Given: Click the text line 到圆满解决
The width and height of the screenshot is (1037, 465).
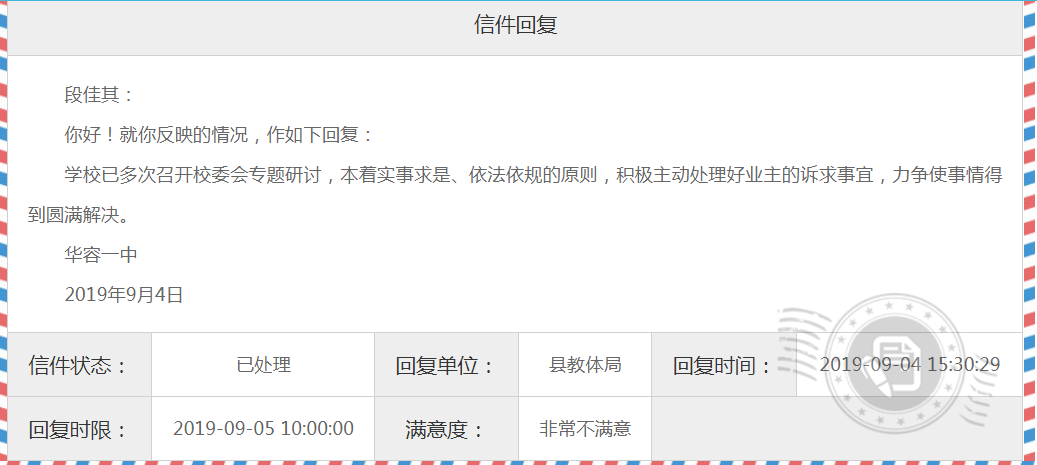Looking at the screenshot, I should tap(80, 215).
